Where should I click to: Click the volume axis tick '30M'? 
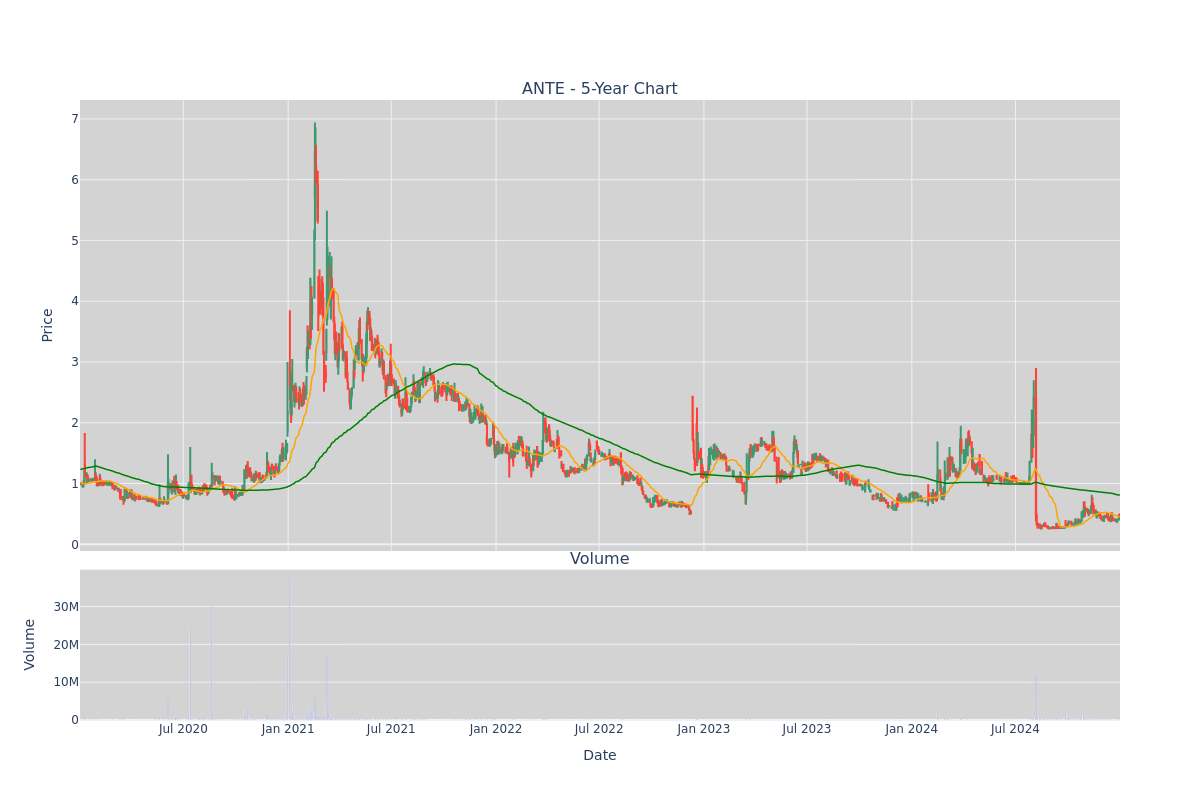[x=66, y=607]
